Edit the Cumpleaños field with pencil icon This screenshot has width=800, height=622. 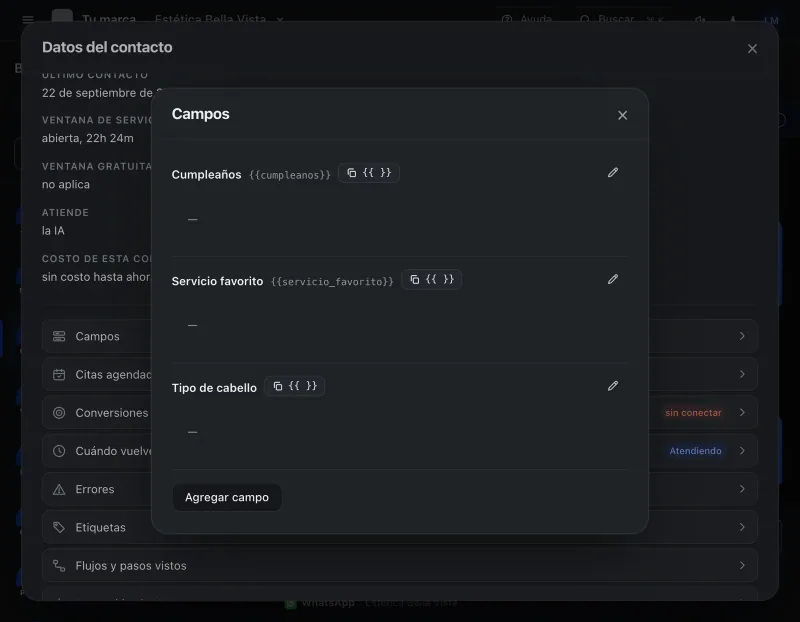coord(613,172)
